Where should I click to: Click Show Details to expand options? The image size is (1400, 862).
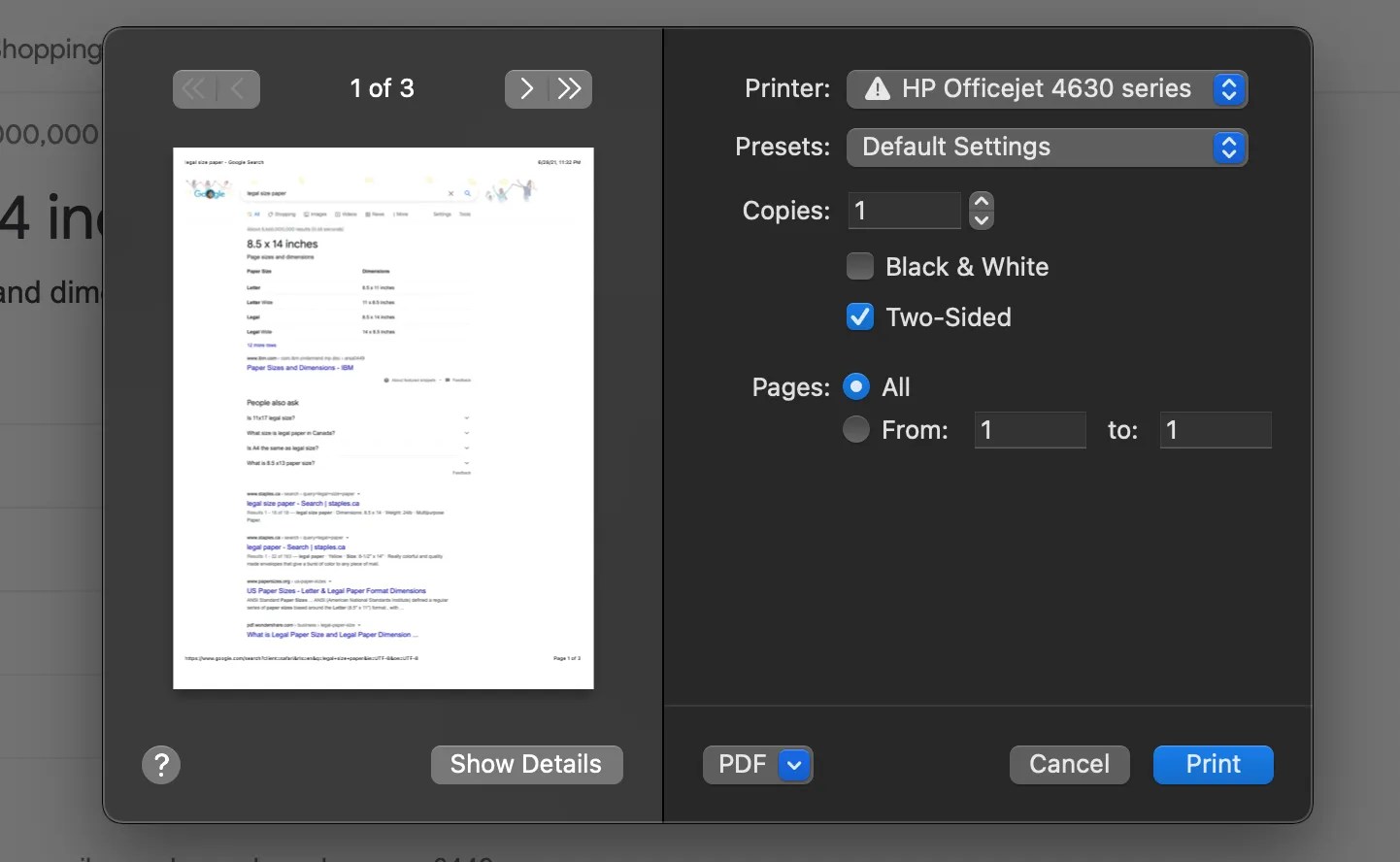[526, 764]
